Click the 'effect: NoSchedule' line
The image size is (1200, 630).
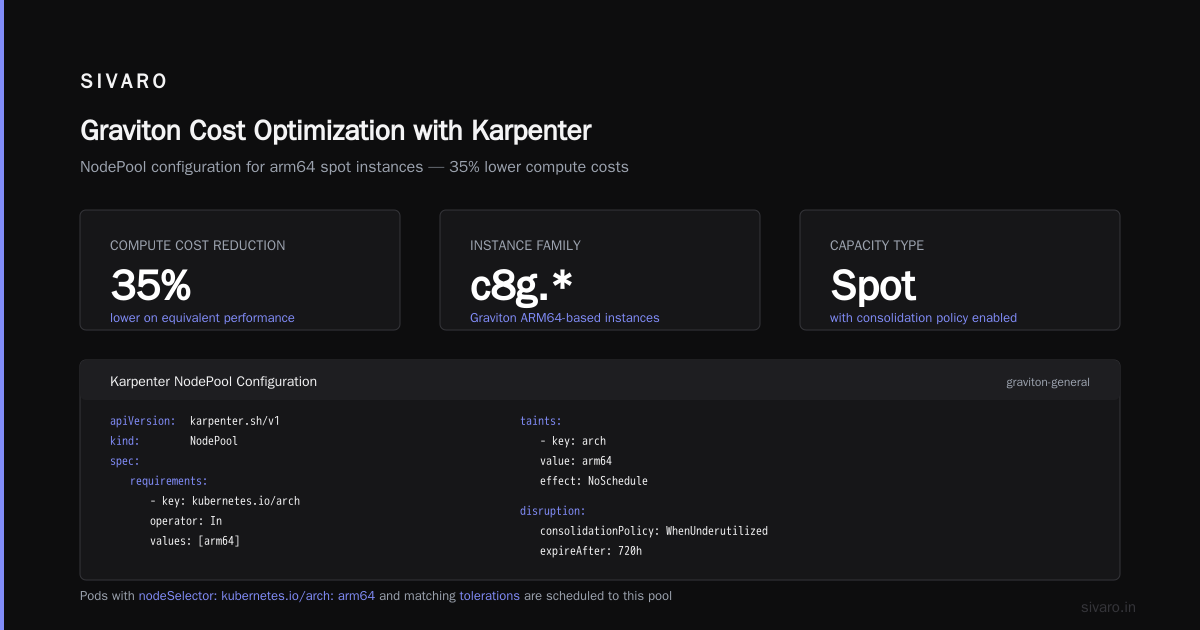(594, 481)
